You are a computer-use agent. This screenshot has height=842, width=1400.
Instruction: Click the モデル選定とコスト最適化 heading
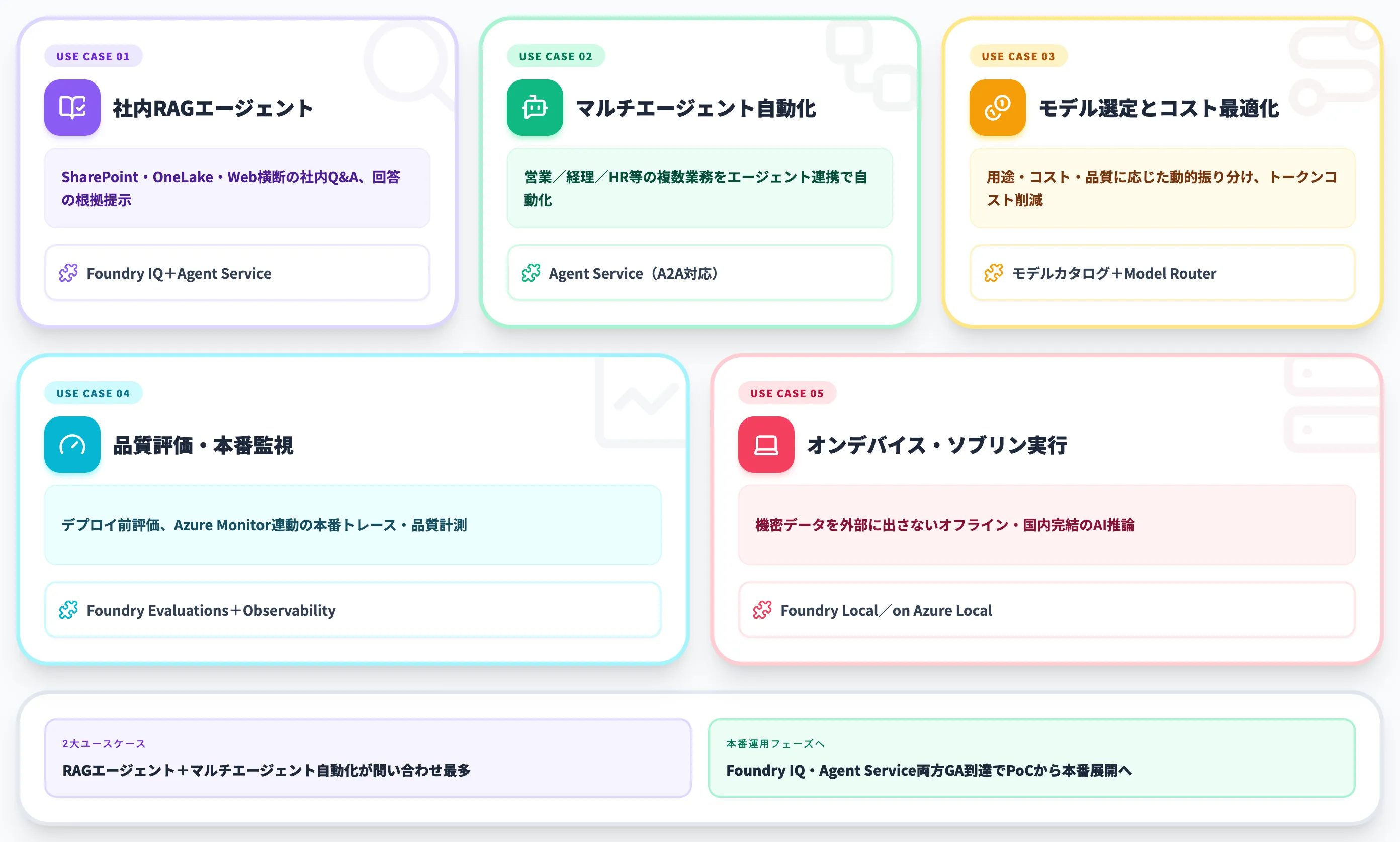1159,108
